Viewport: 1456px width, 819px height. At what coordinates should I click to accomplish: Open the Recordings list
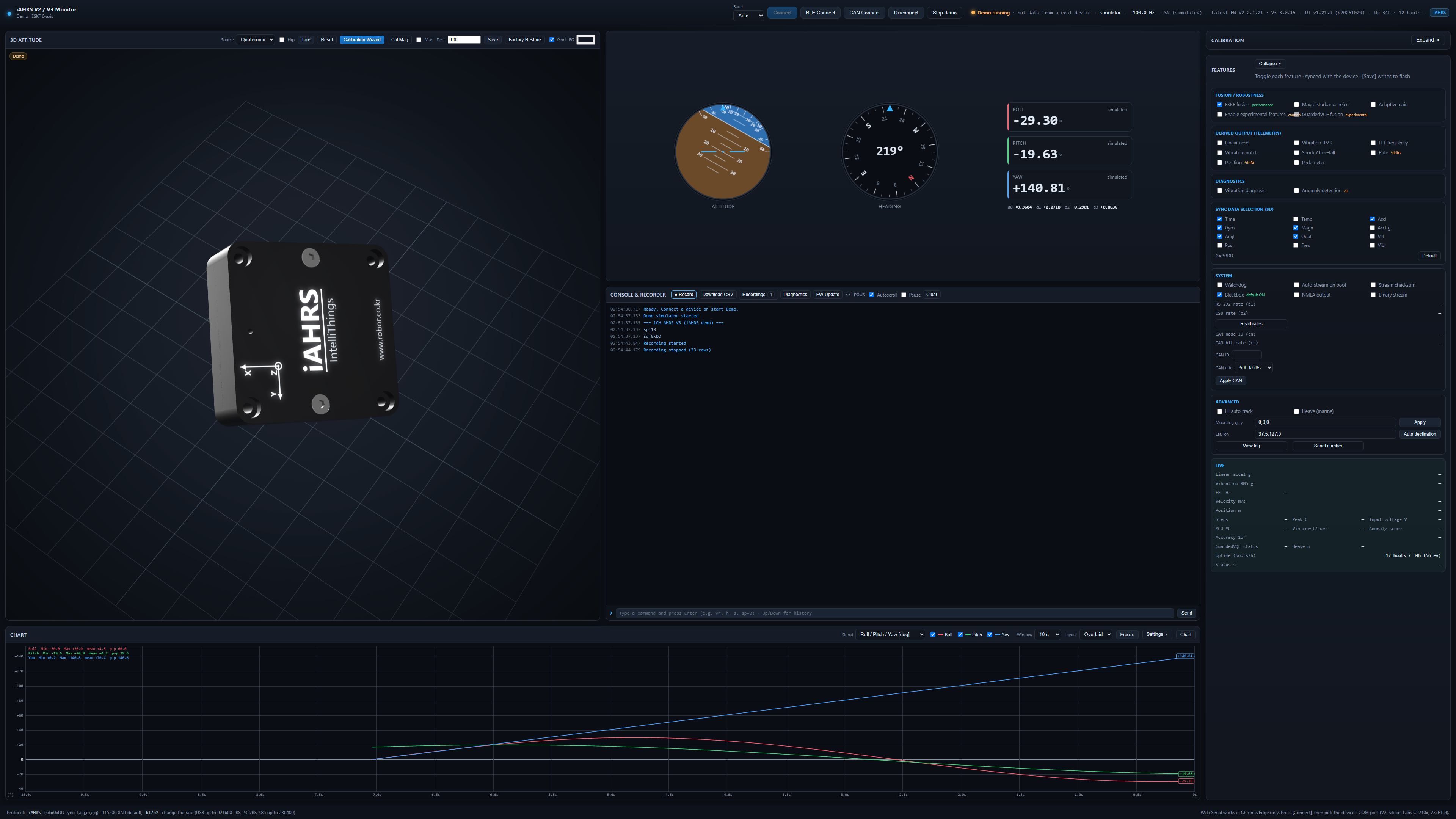758,295
